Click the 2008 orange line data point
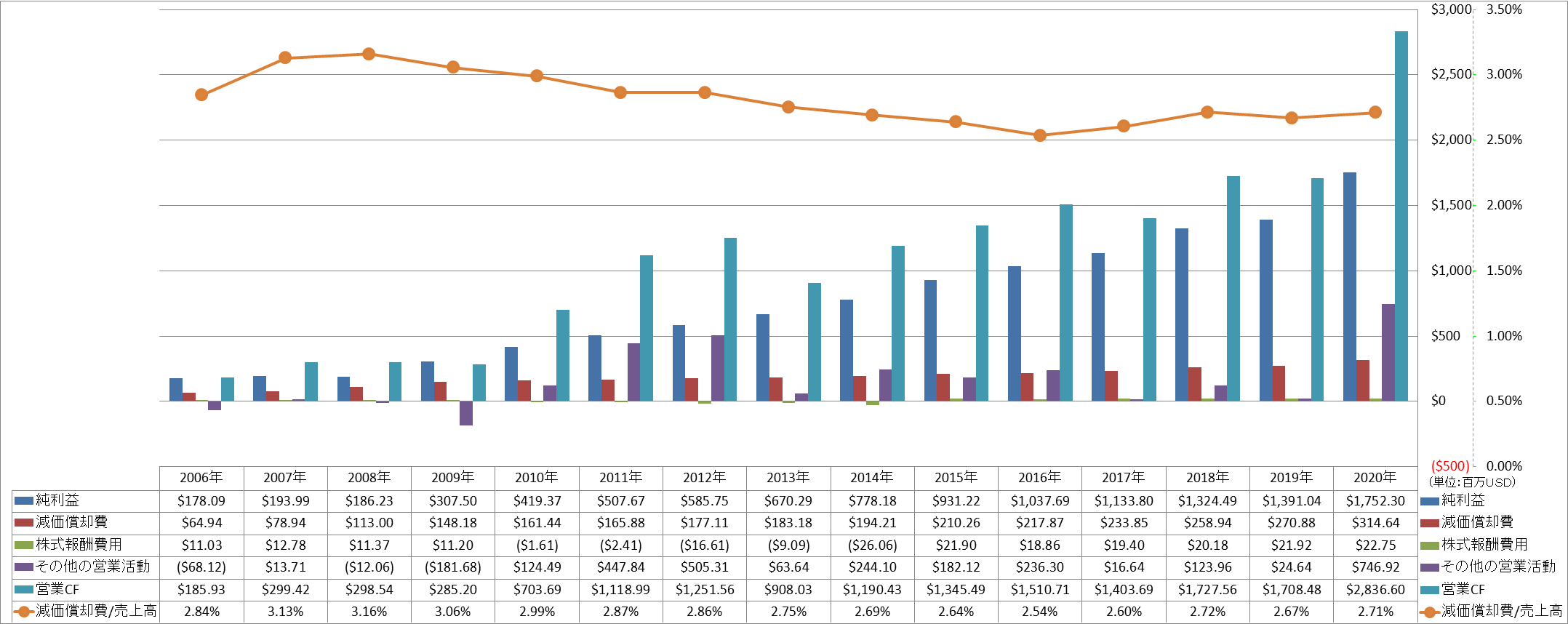 (x=369, y=54)
